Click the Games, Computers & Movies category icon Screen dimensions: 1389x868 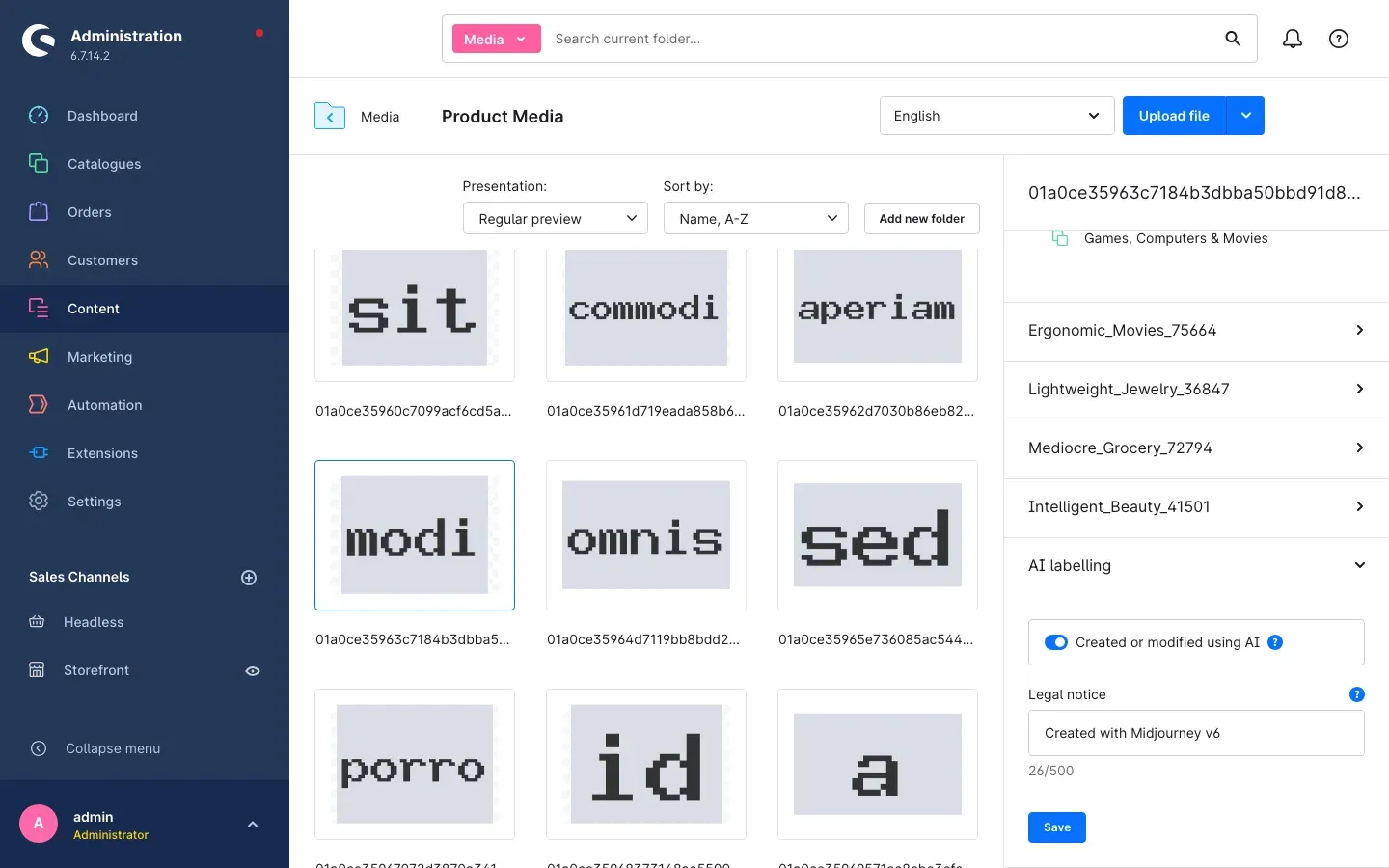1060,238
